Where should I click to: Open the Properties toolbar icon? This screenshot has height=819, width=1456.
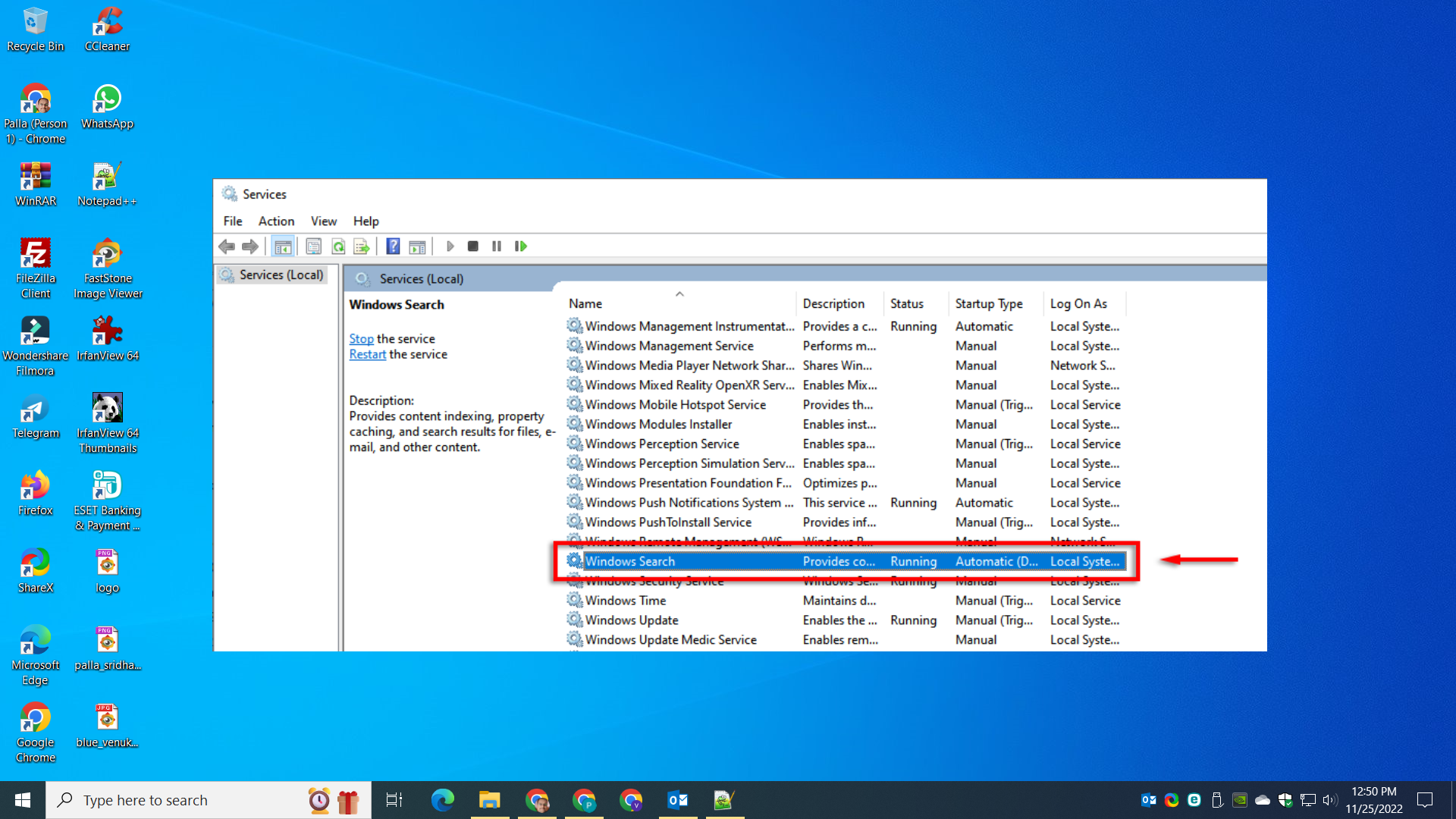pos(314,246)
